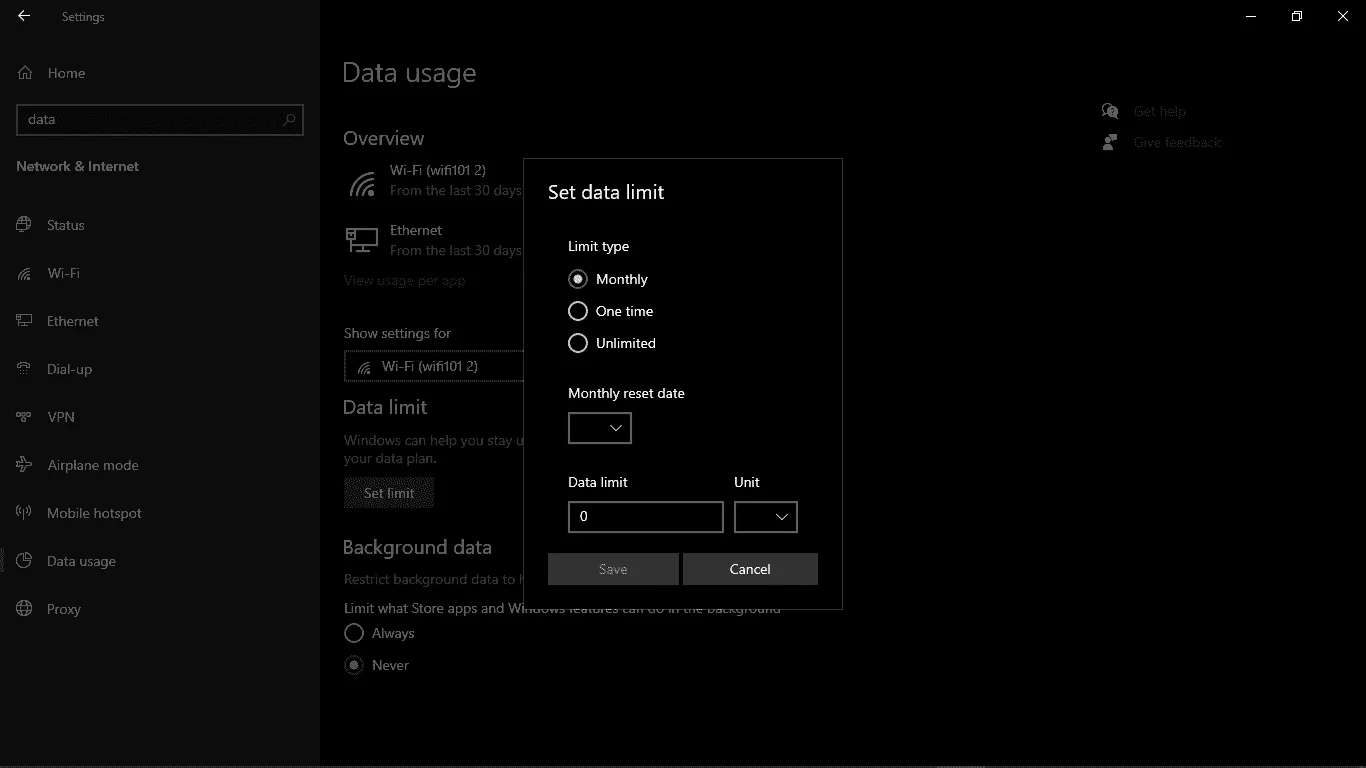Open the Get help link
The height and width of the screenshot is (768, 1366).
point(1160,111)
